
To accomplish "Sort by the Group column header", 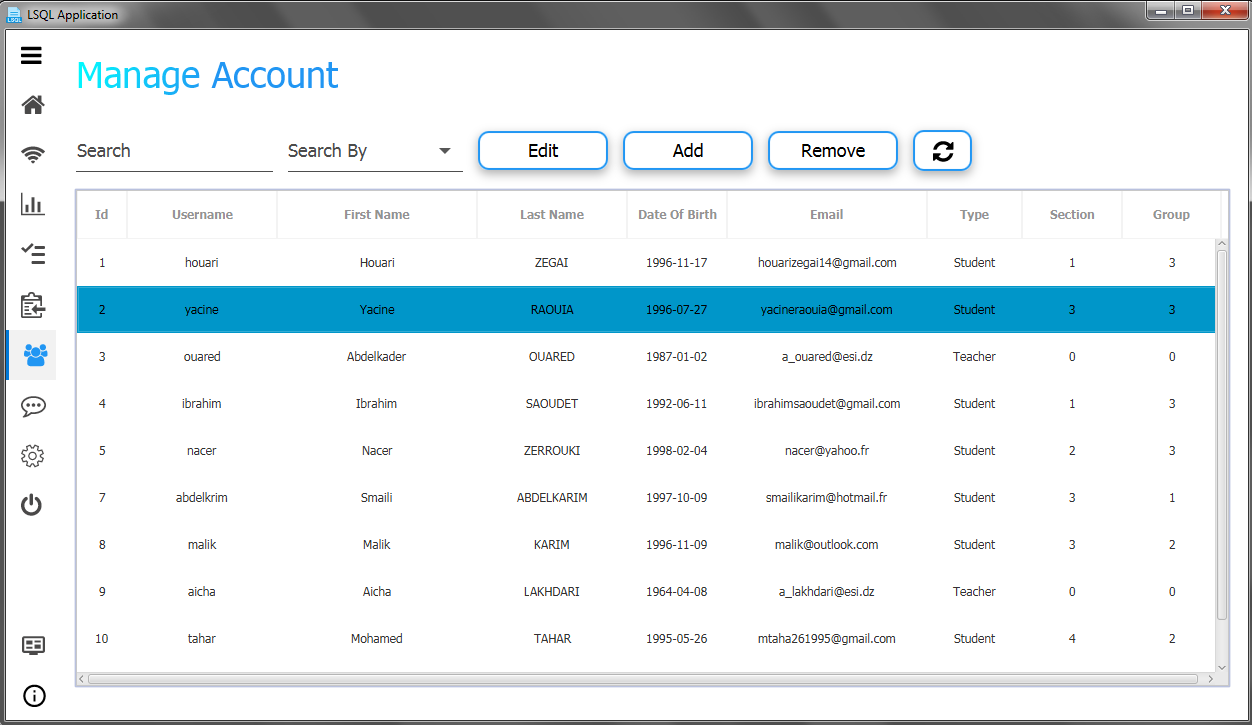I will coord(1171,215).
